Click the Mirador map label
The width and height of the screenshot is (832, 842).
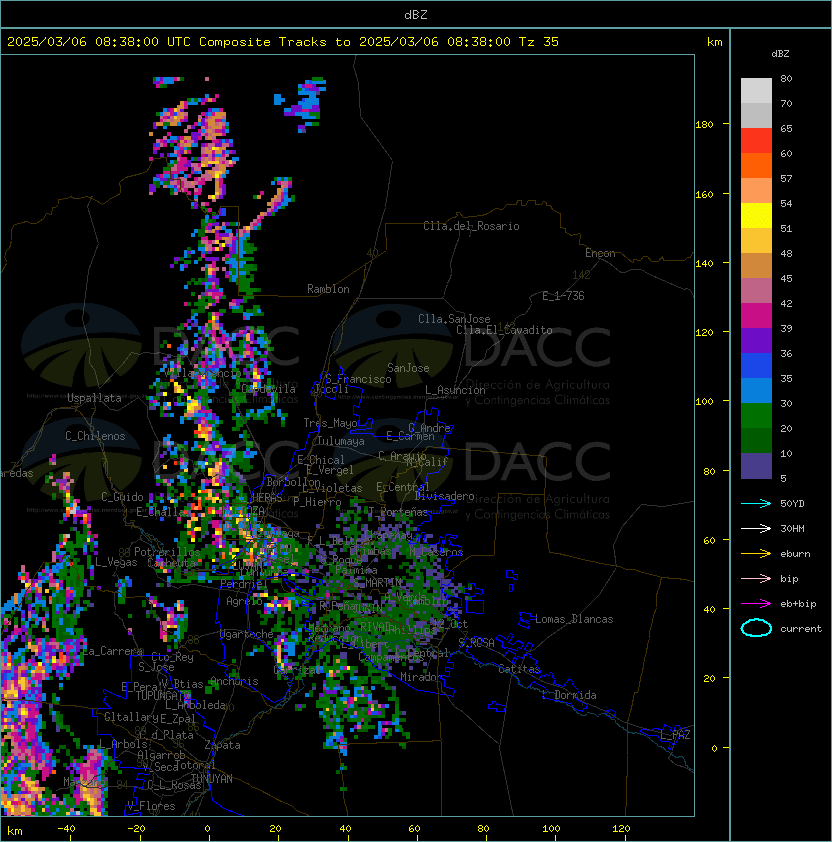(x=421, y=677)
